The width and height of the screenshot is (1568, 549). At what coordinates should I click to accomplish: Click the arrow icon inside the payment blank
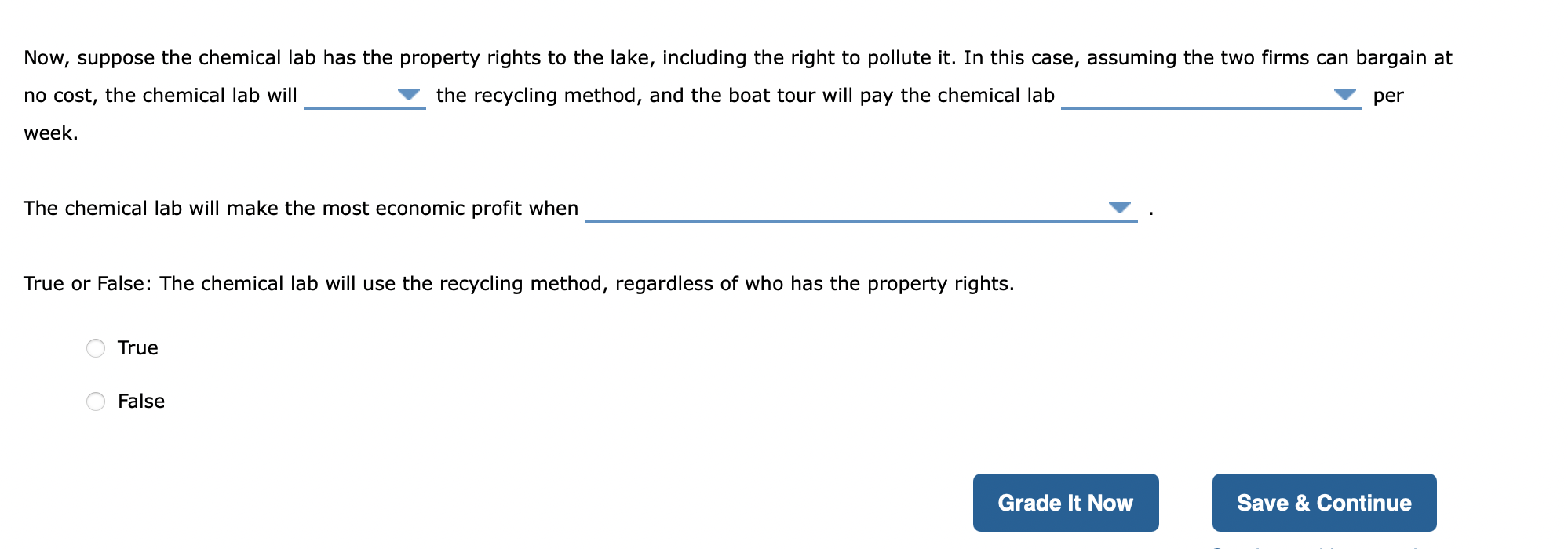point(1346,96)
